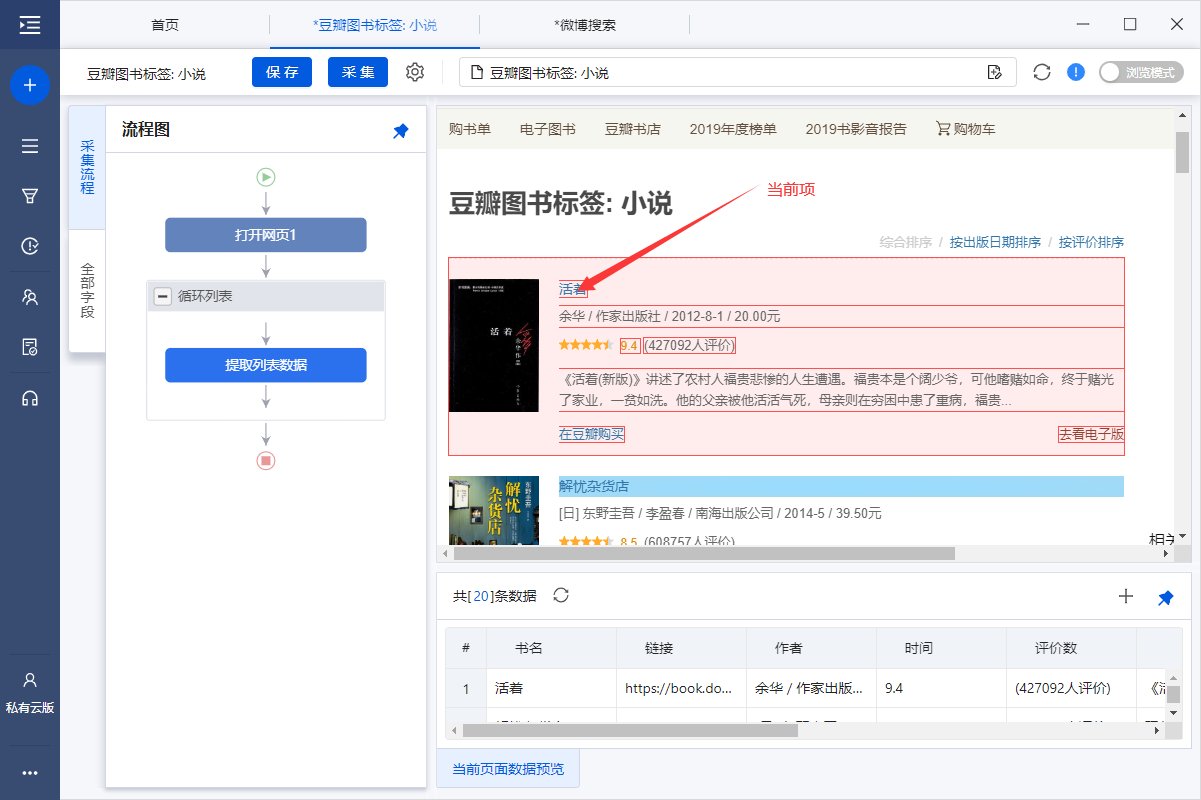Collapse the sidebar menu icon at top-left
This screenshot has width=1201, height=800.
[30, 25]
